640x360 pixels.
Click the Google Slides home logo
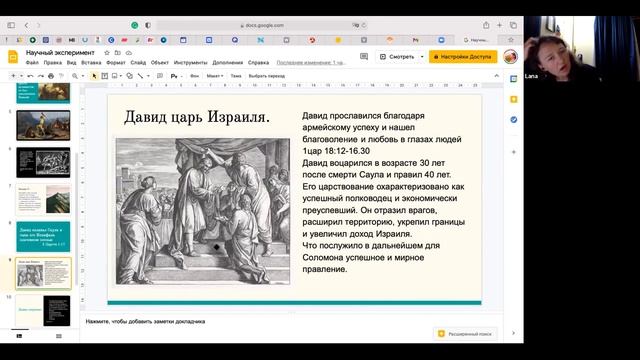13,57
